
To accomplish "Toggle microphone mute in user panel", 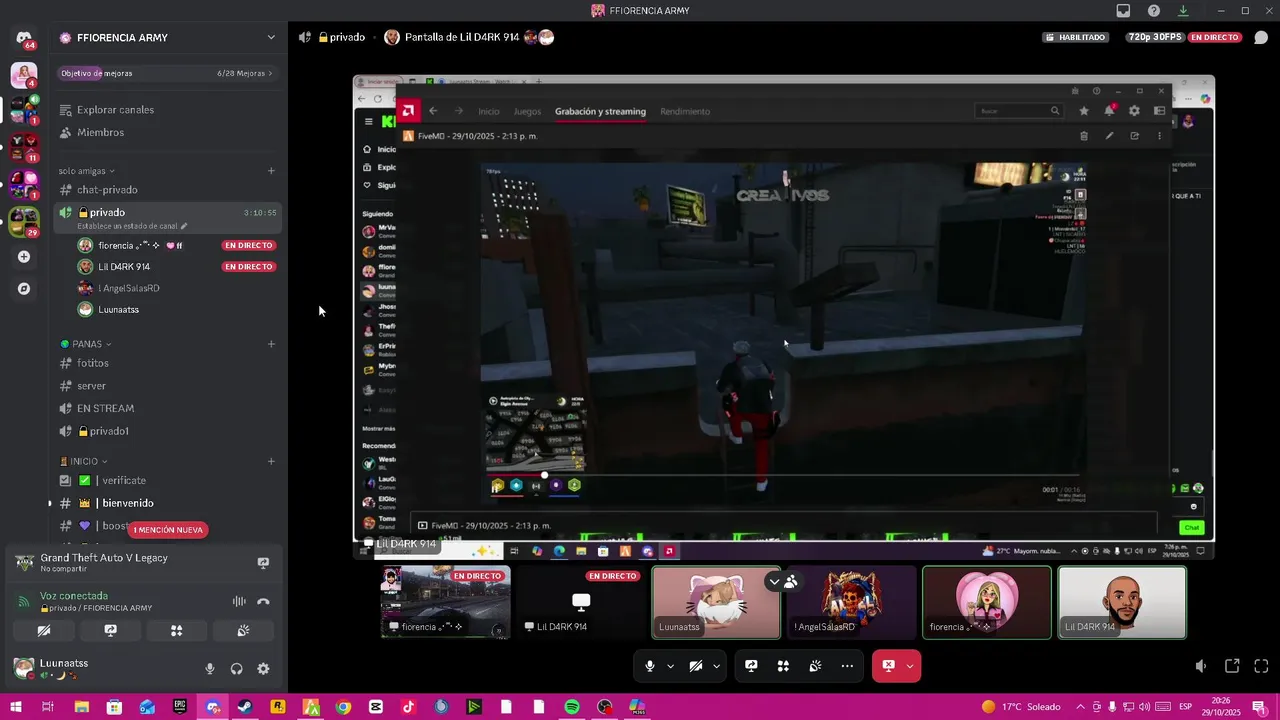I will [210, 669].
